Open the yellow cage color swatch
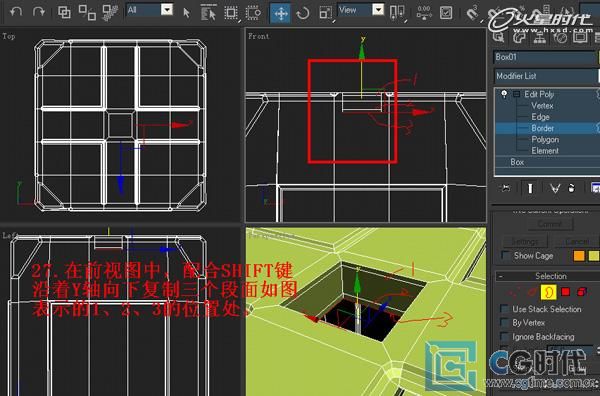600x396 pixels. 594,256
